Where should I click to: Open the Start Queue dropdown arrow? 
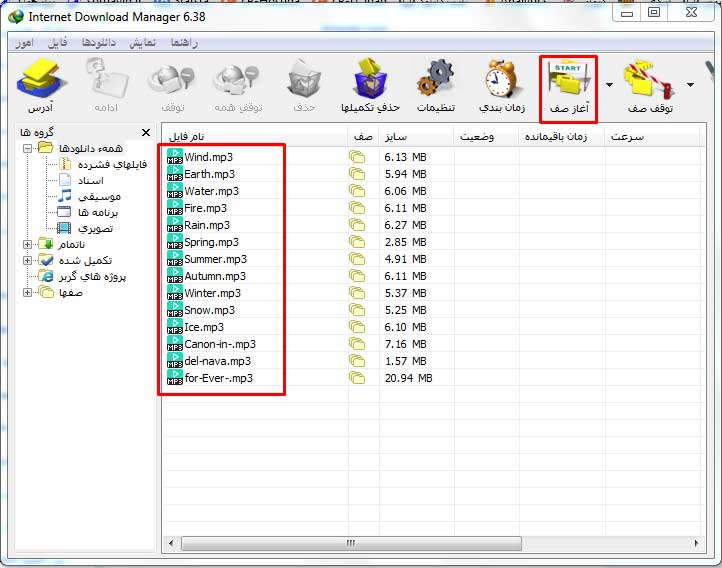pyautogui.click(x=609, y=85)
